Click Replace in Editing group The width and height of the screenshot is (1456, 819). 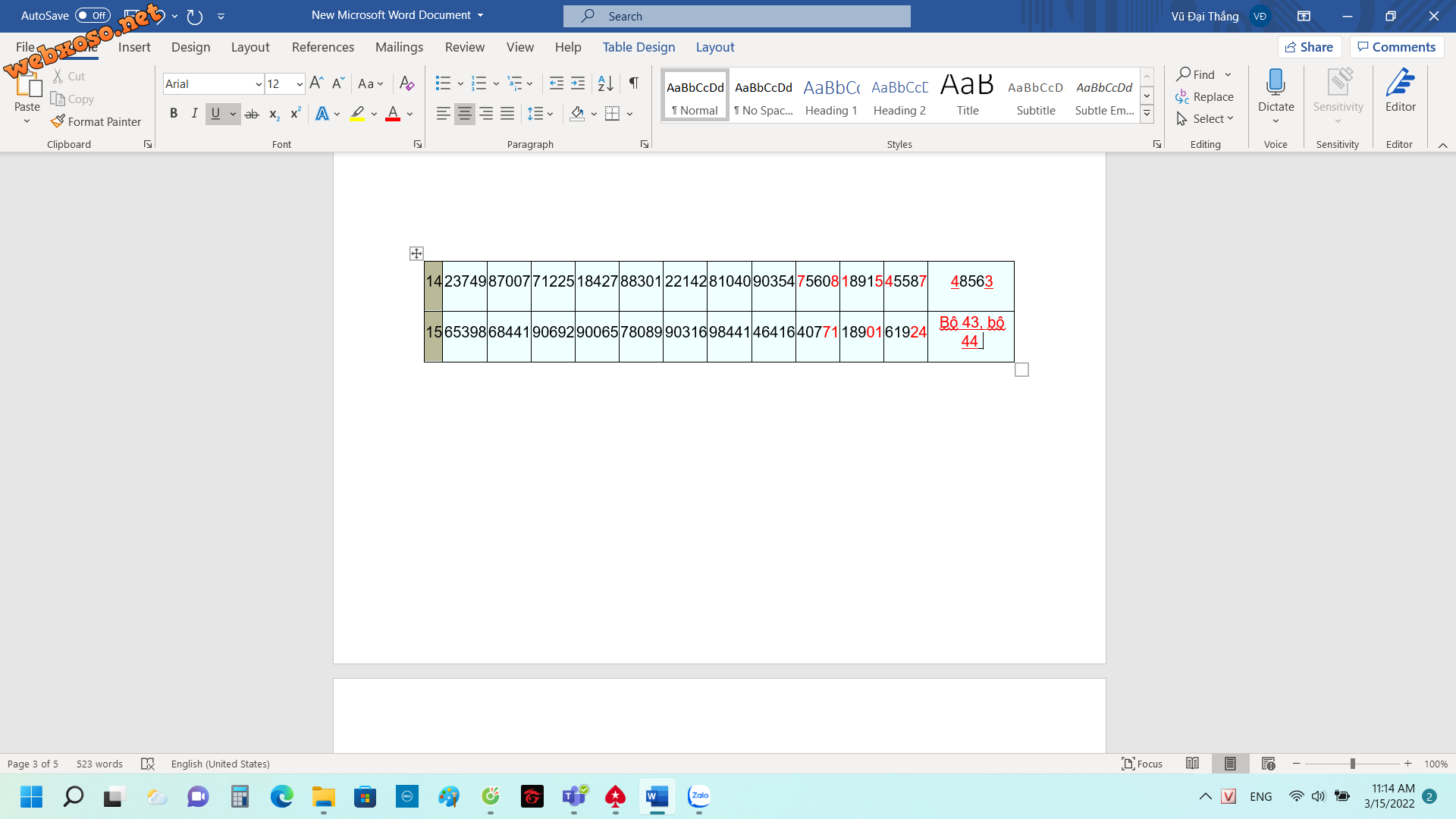coord(1205,97)
